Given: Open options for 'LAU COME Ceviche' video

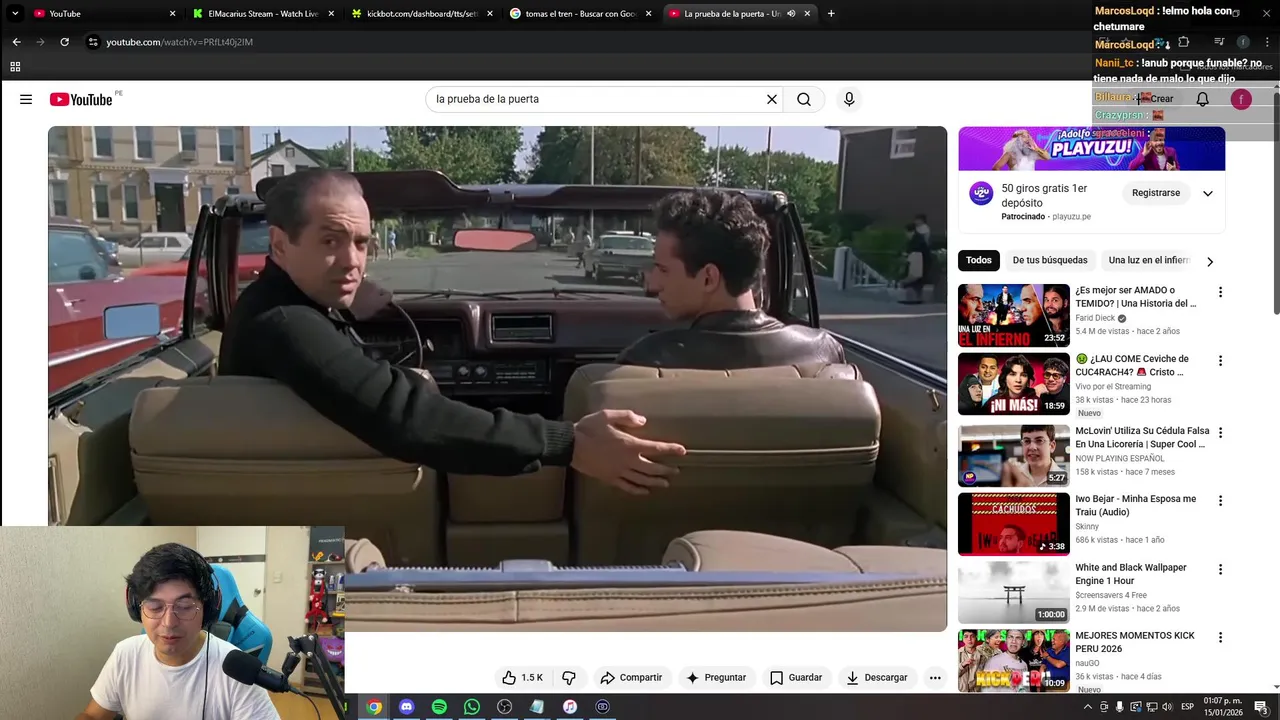Looking at the screenshot, I should pyautogui.click(x=1220, y=361).
